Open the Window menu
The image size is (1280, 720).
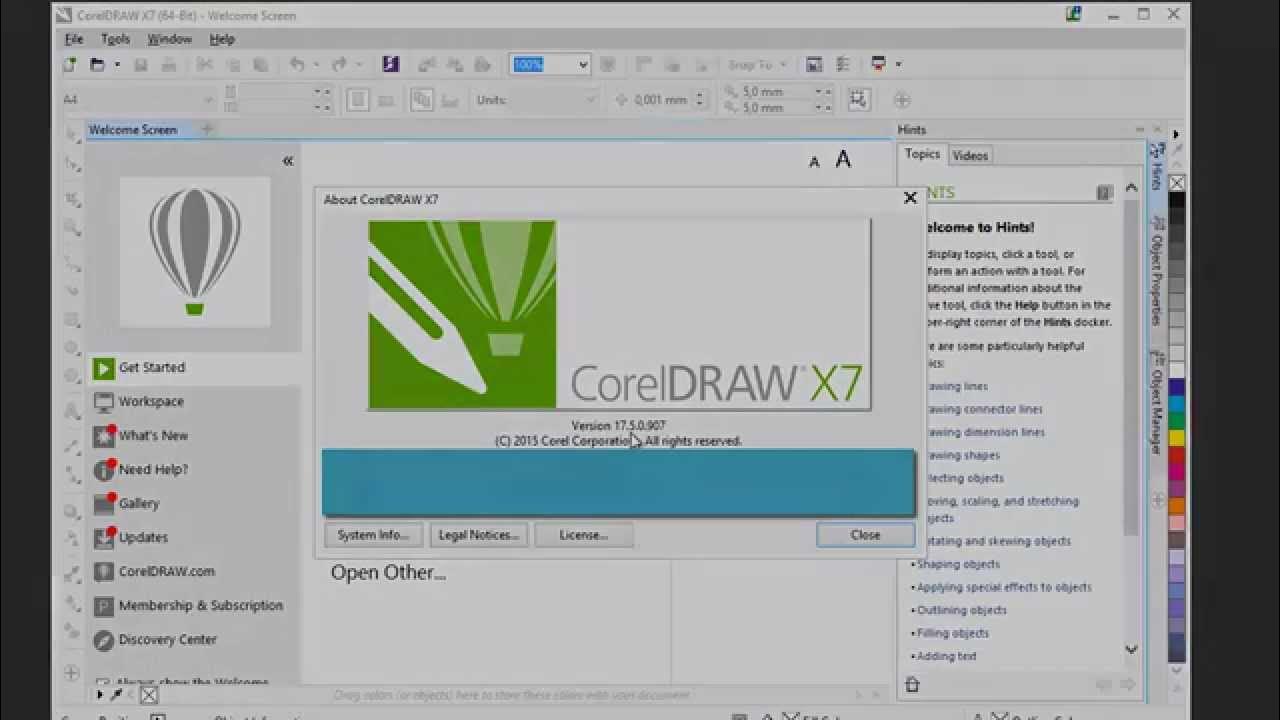(x=169, y=39)
